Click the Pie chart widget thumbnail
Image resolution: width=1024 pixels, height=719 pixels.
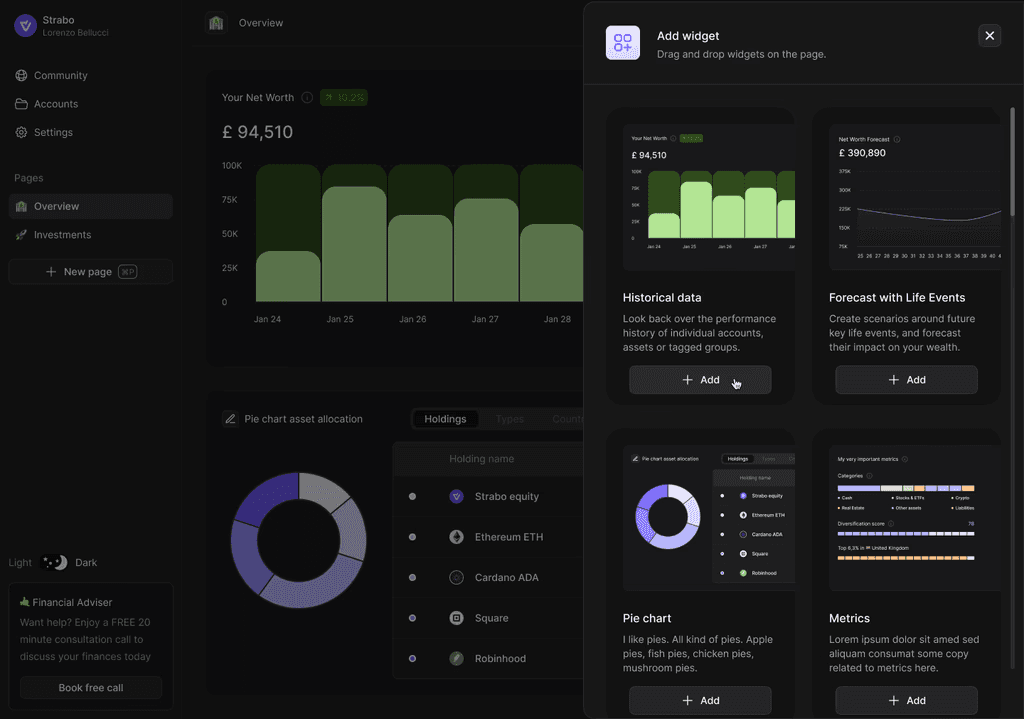pyautogui.click(x=709, y=518)
